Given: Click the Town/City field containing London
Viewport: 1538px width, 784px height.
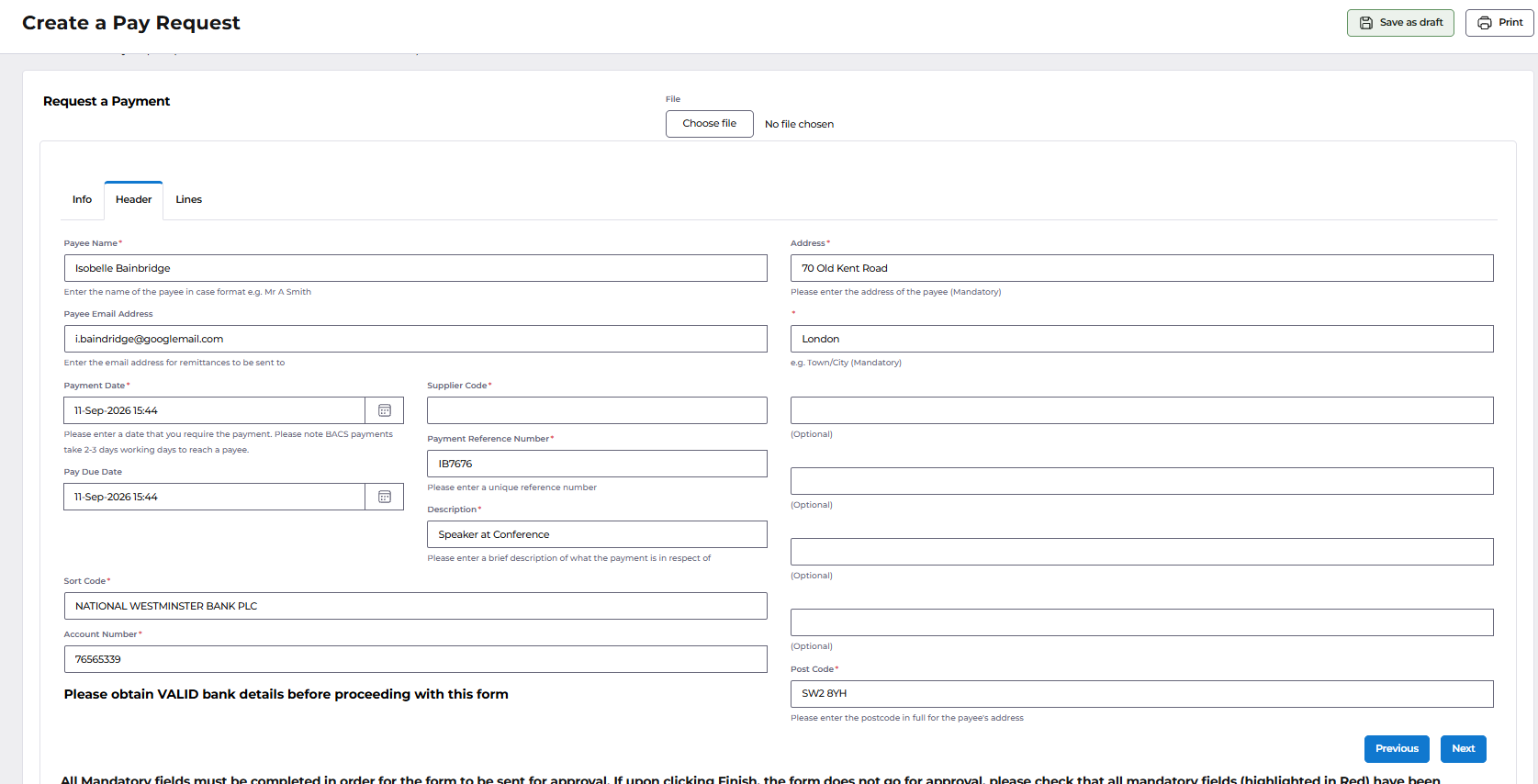Looking at the screenshot, I should [x=1142, y=339].
